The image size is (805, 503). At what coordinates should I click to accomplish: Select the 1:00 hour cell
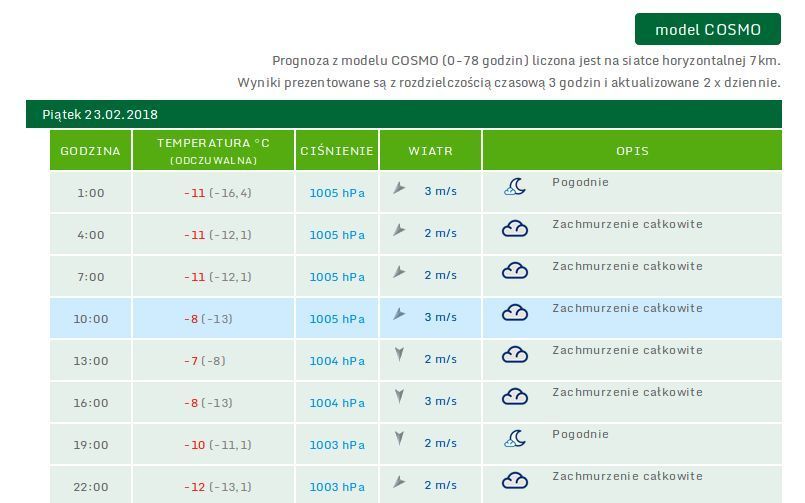[x=90, y=192]
